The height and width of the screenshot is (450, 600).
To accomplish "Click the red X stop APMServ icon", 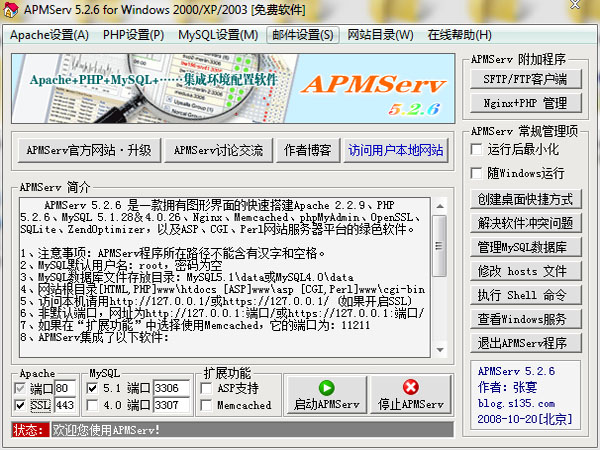I will tap(411, 387).
